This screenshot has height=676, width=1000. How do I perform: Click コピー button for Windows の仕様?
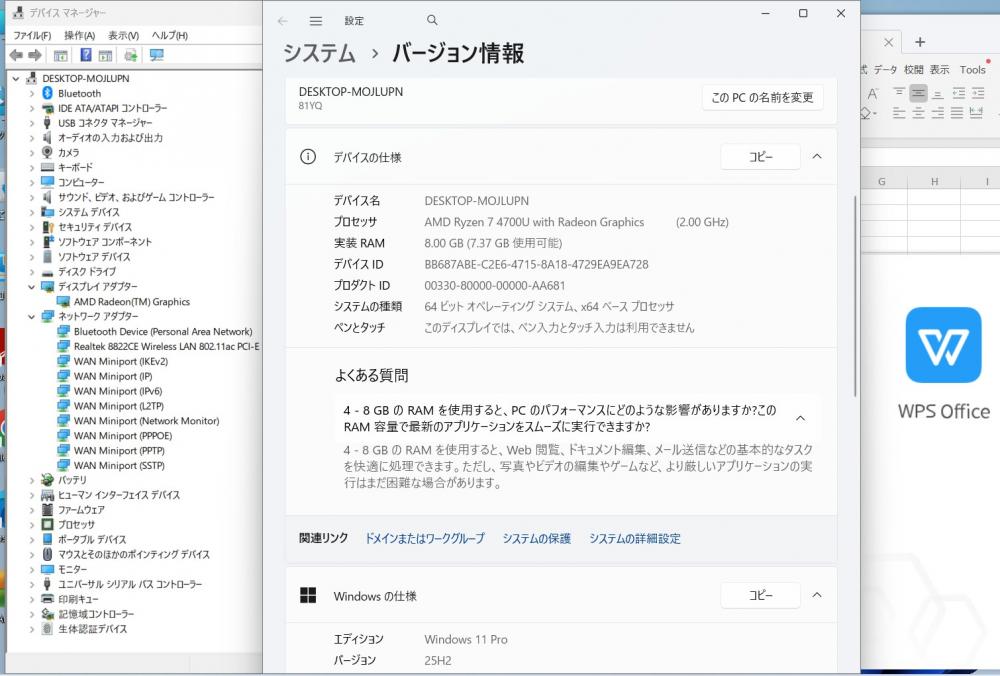(x=760, y=595)
